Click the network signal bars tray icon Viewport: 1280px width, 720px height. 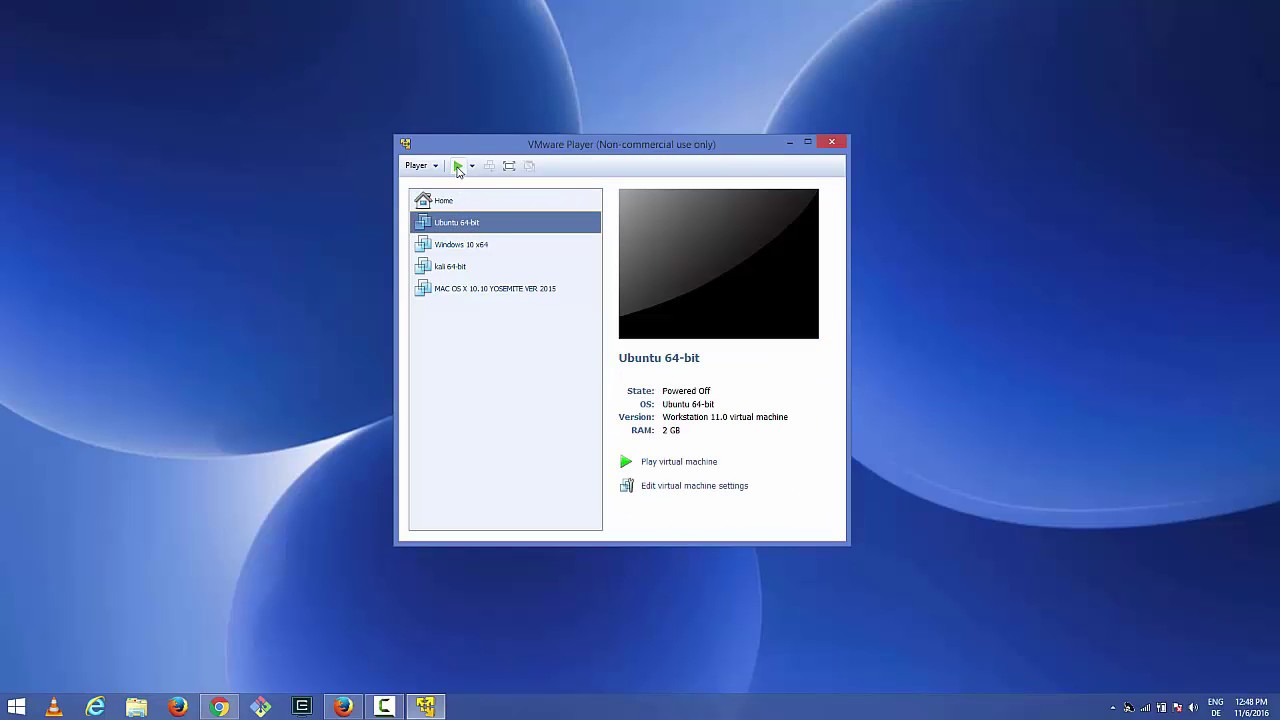tap(1145, 708)
